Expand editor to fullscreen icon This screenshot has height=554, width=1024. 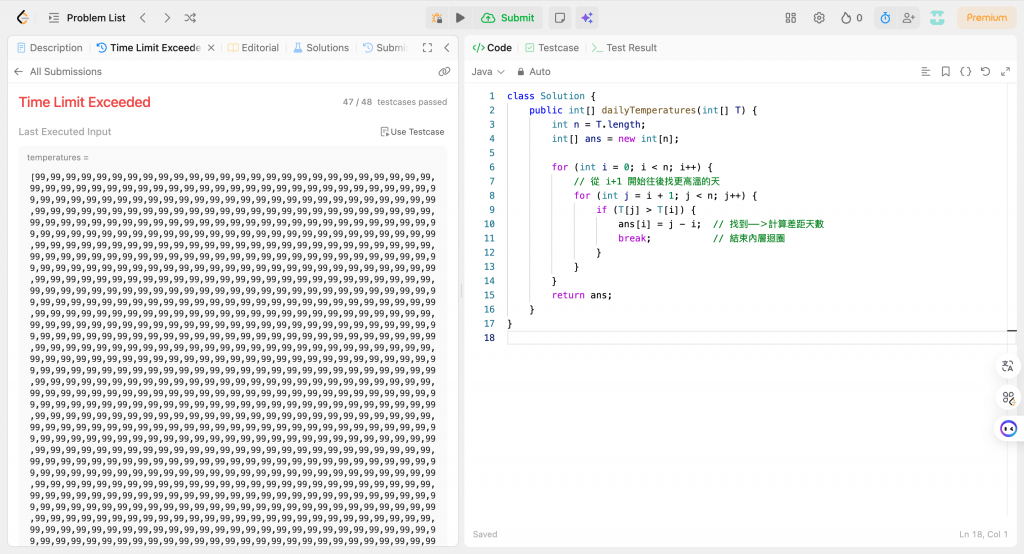coord(1005,71)
